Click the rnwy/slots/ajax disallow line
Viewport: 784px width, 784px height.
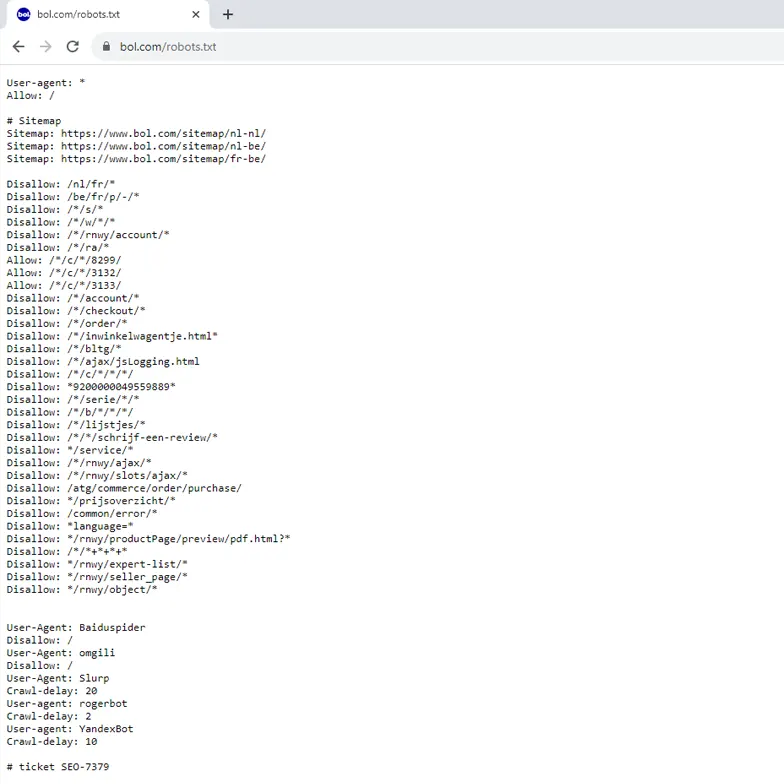coord(97,476)
